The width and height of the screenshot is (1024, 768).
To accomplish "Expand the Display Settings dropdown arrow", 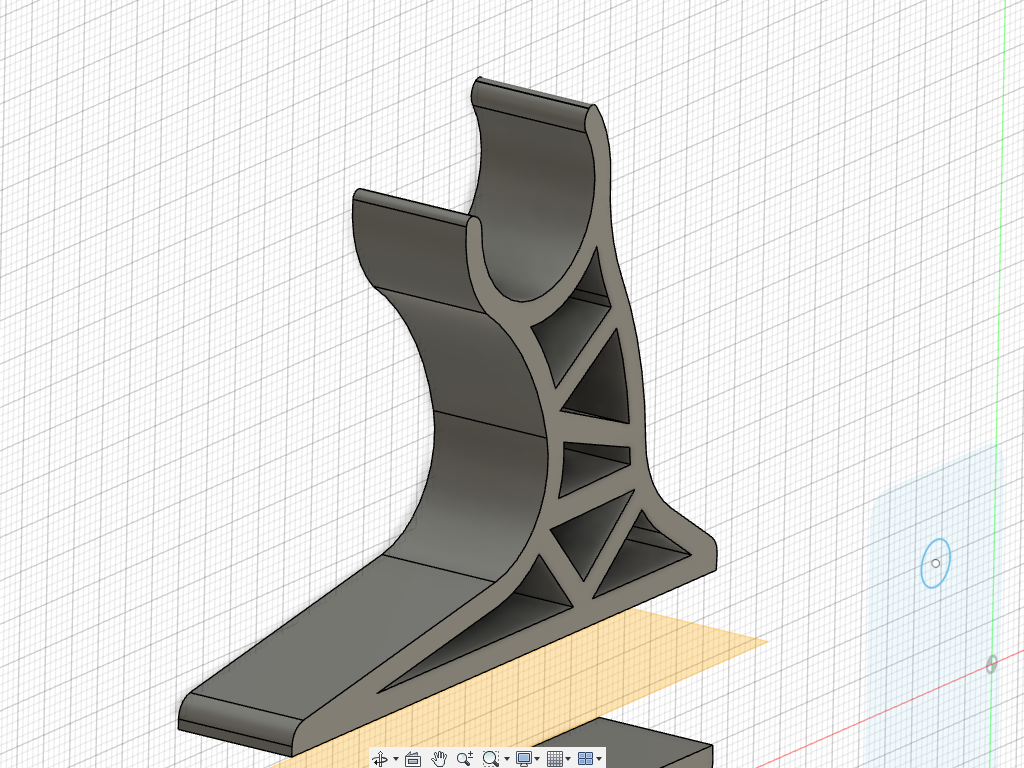I will click(537, 759).
